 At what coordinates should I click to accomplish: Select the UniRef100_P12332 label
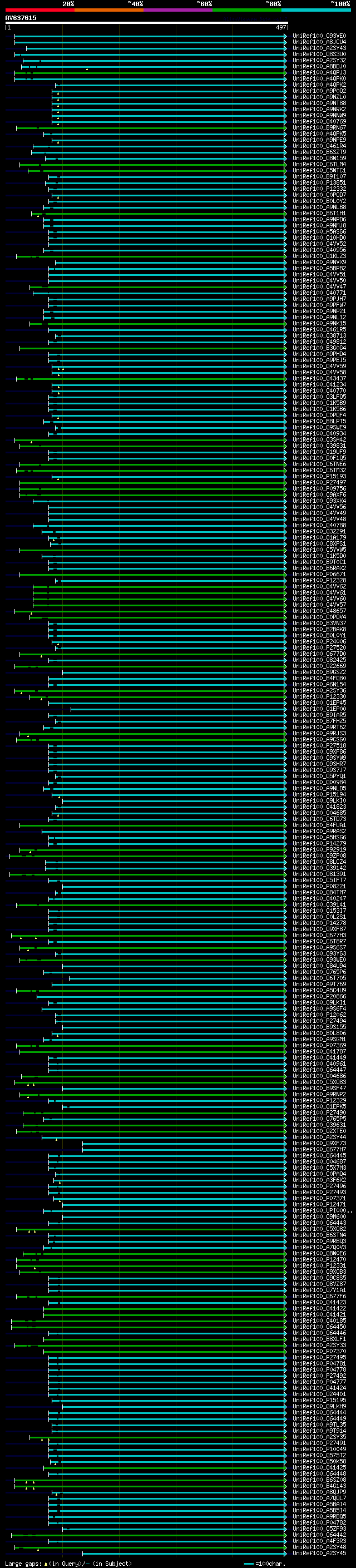pyautogui.click(x=319, y=189)
